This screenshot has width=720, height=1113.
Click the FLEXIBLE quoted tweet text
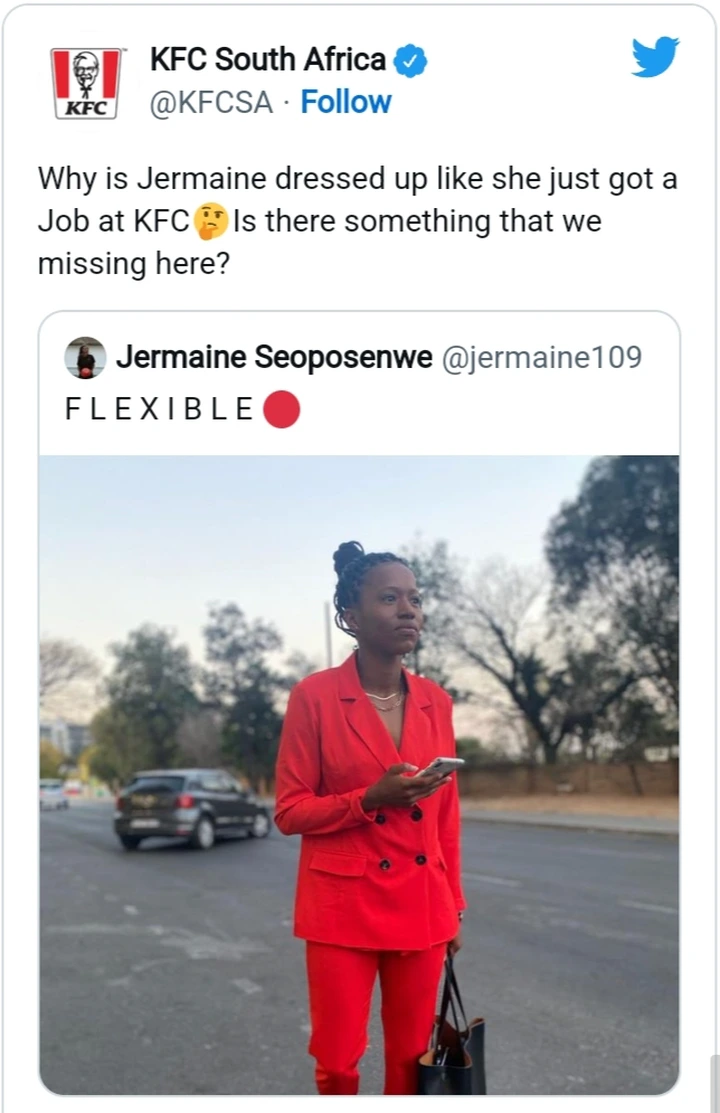pyautogui.click(x=160, y=409)
